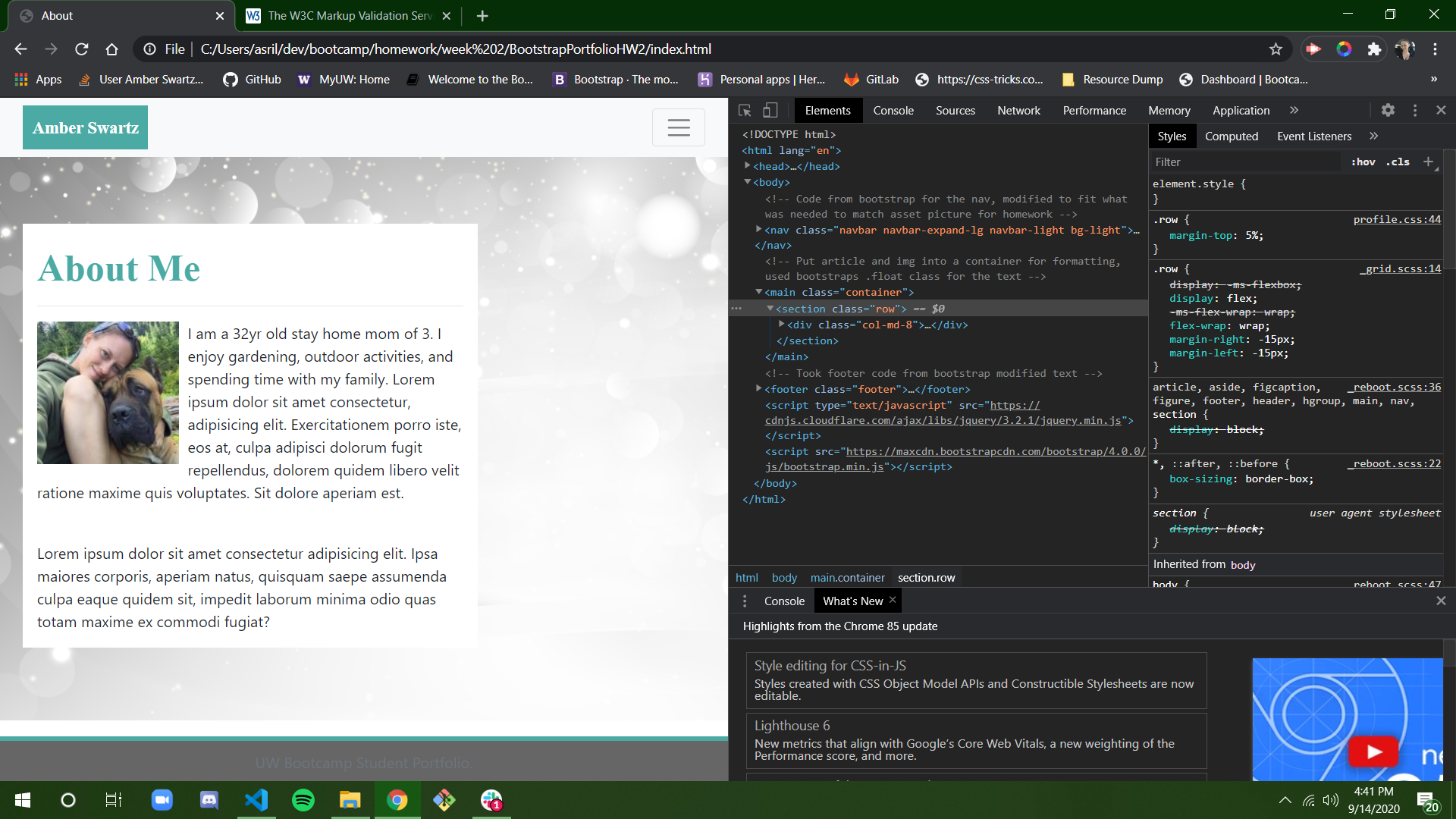Click the bookmark star in the address bar
The height and width of the screenshot is (819, 1456).
tap(1276, 49)
